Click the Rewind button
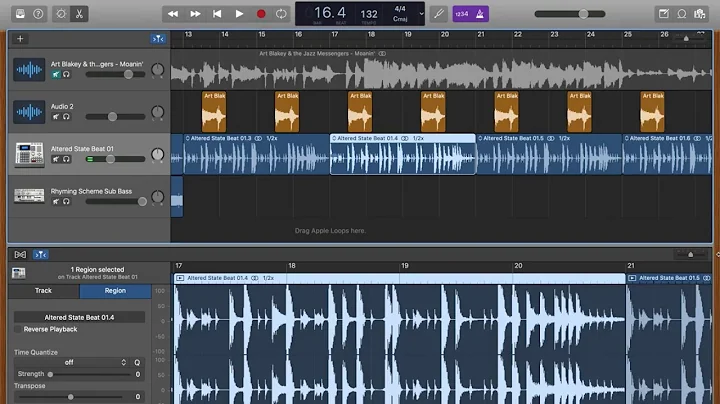The image size is (720, 404). 173,14
